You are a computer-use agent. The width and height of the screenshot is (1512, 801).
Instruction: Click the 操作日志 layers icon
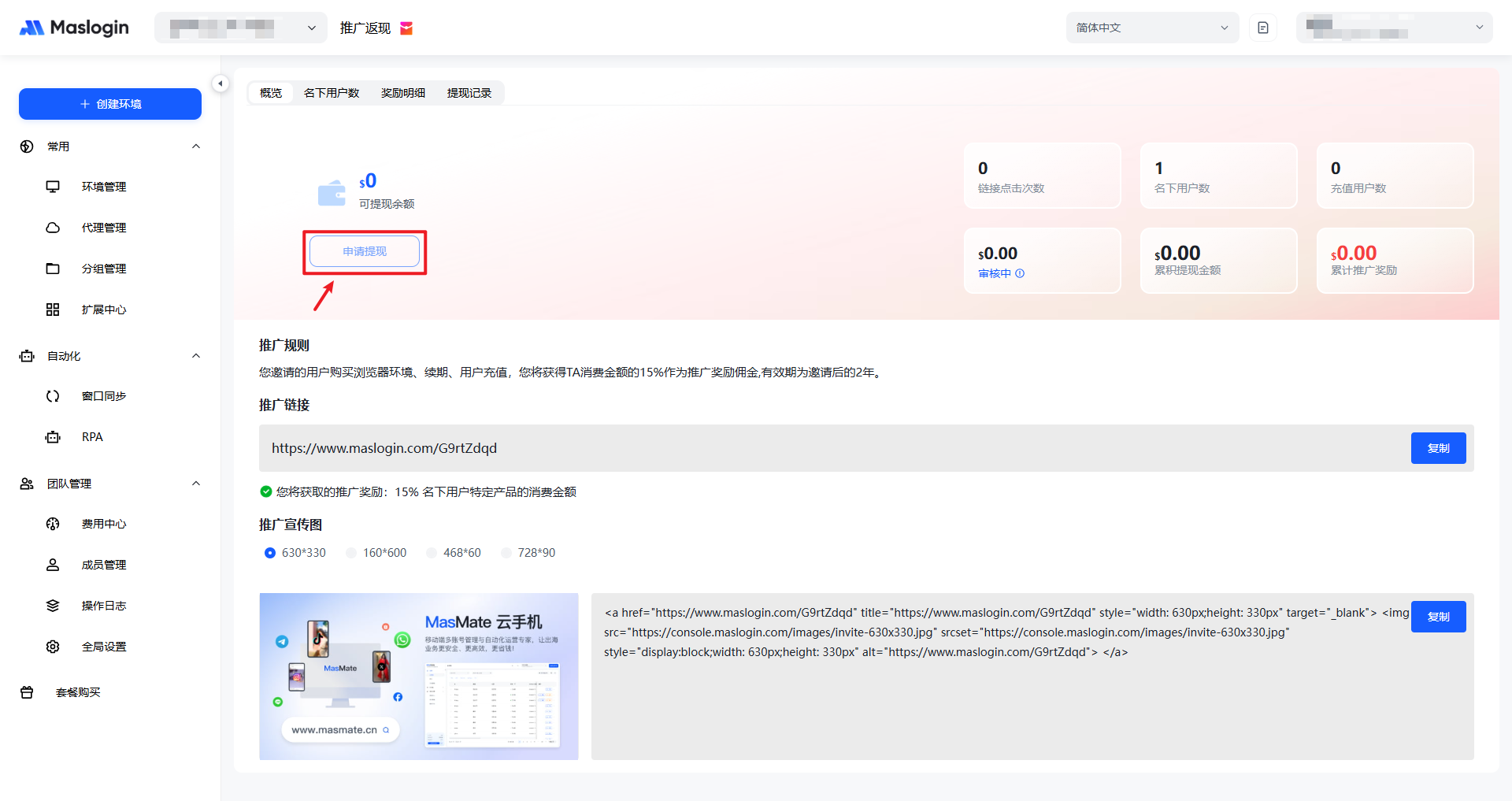[x=53, y=606]
